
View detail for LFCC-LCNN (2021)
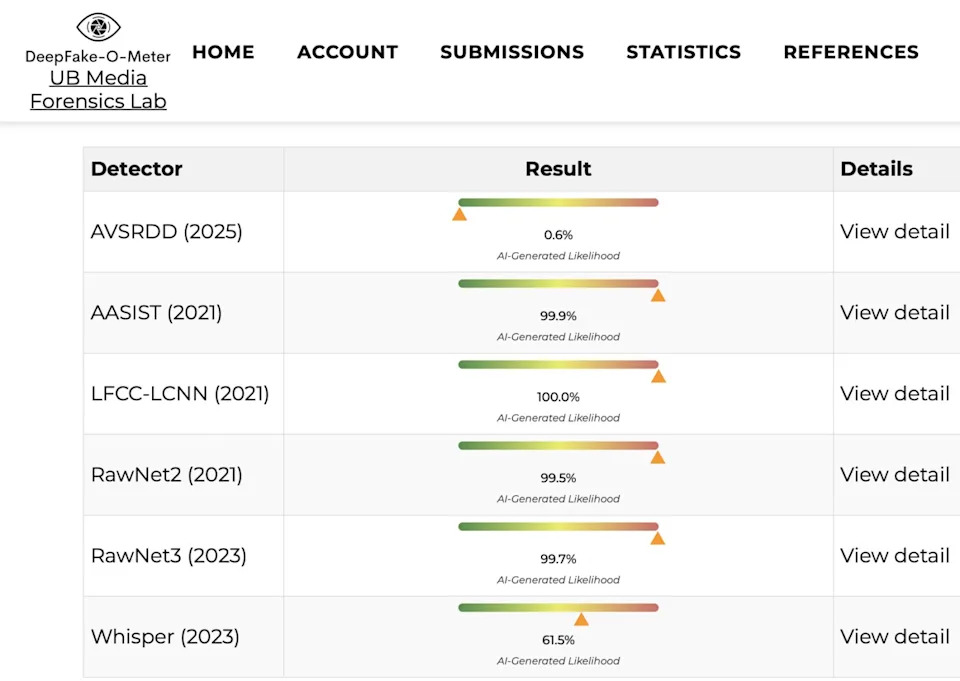pyautogui.click(x=894, y=393)
